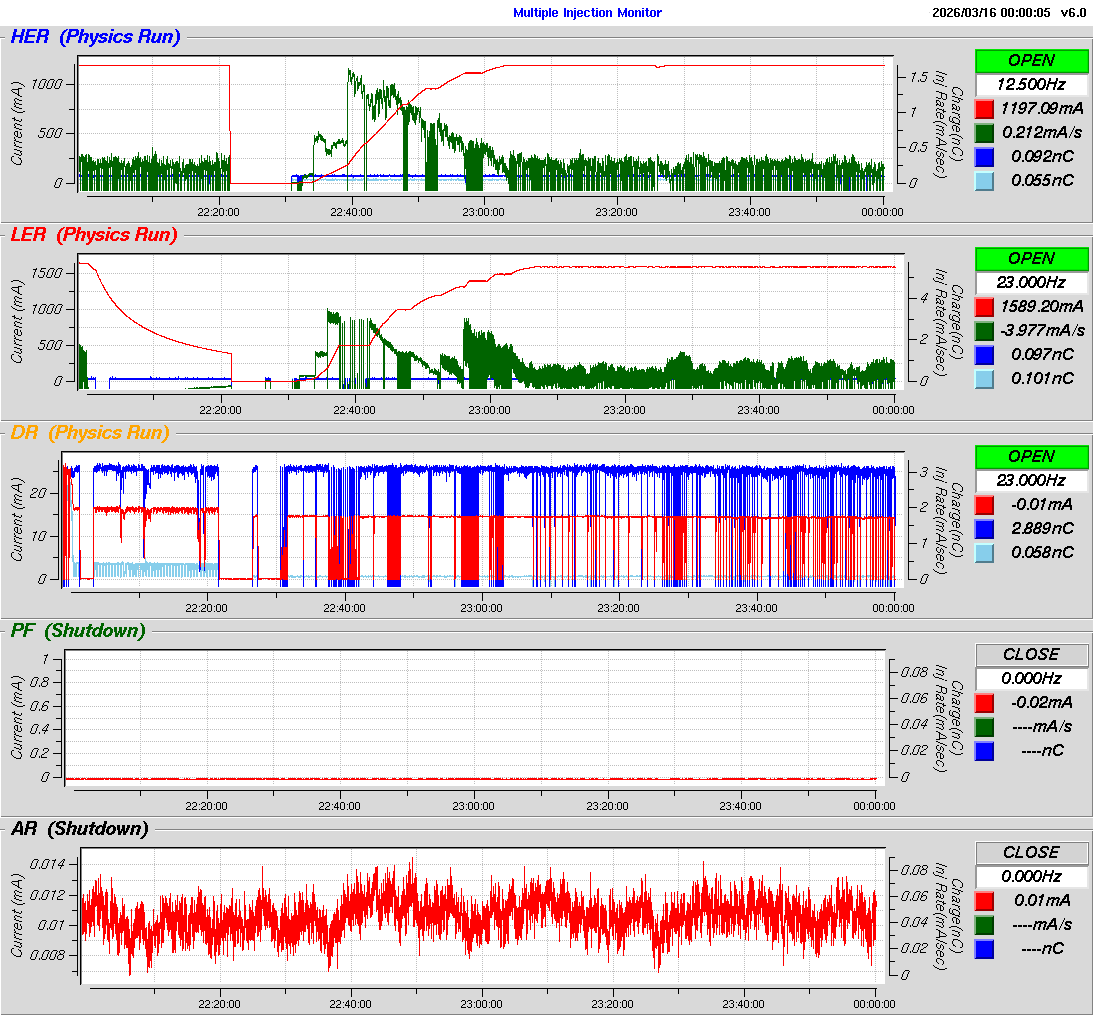1093x1015 pixels.
Task: Click the blue swatch beside DR 2.889nC
Action: pyautogui.click(x=985, y=528)
